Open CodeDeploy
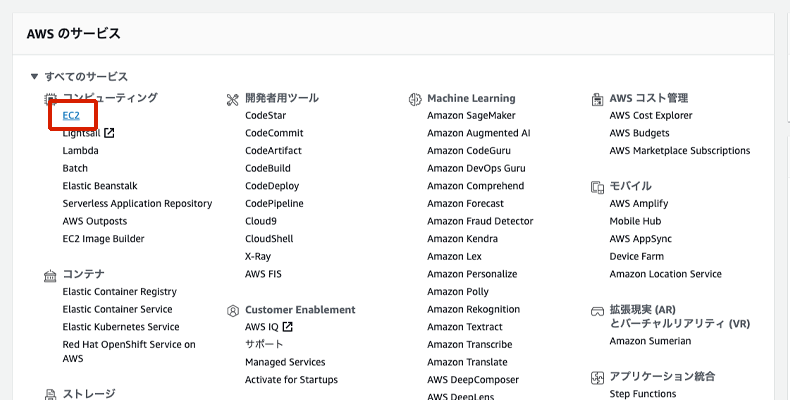Viewport: 790px width, 400px height. [272, 186]
